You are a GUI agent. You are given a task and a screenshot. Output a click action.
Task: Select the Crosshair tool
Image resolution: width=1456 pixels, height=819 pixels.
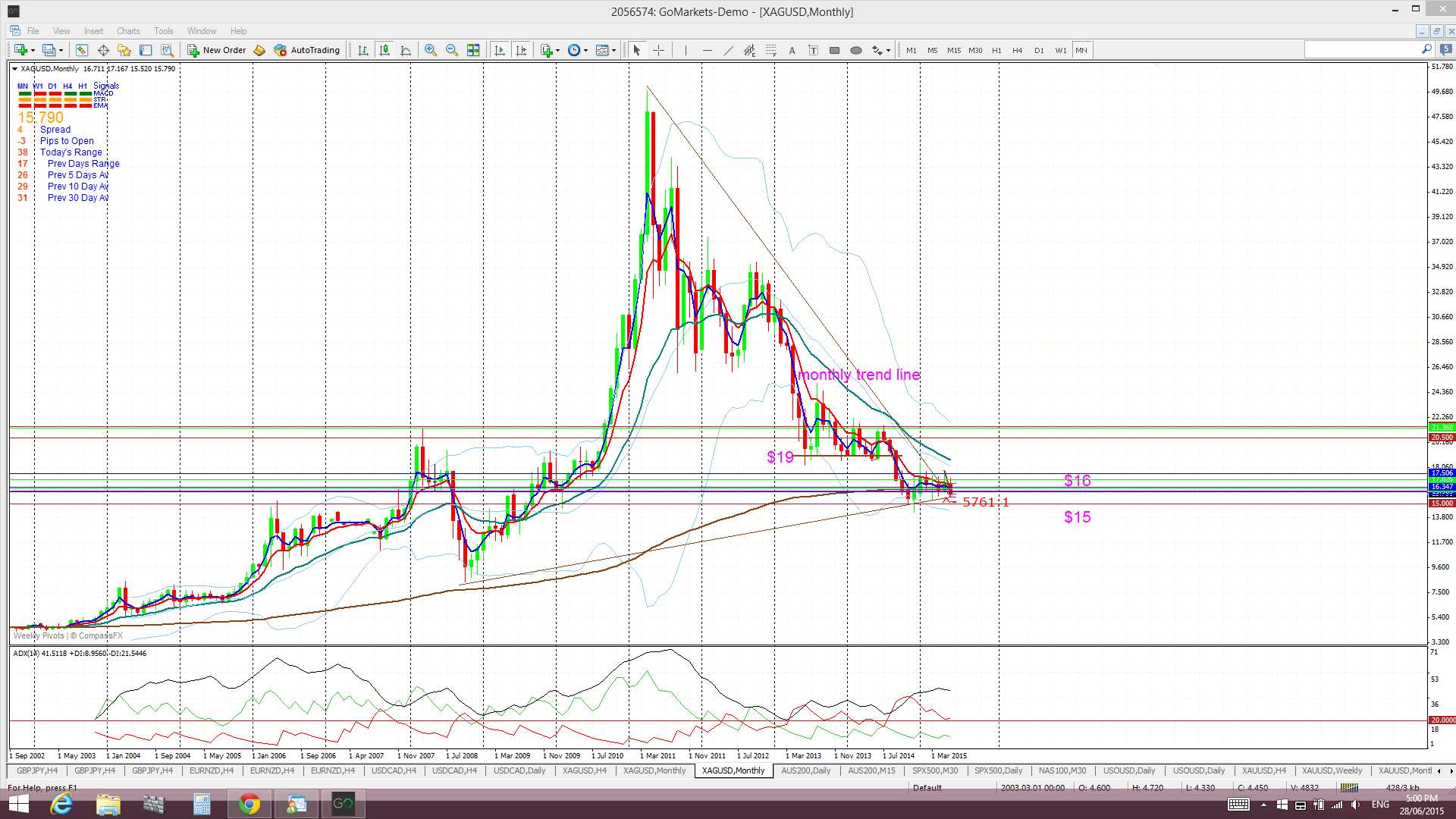658,50
